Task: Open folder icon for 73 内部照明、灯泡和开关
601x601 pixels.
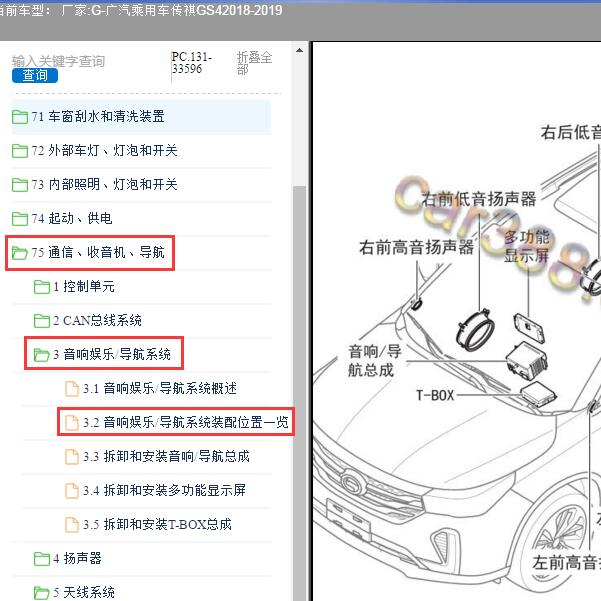Action: coord(20,185)
